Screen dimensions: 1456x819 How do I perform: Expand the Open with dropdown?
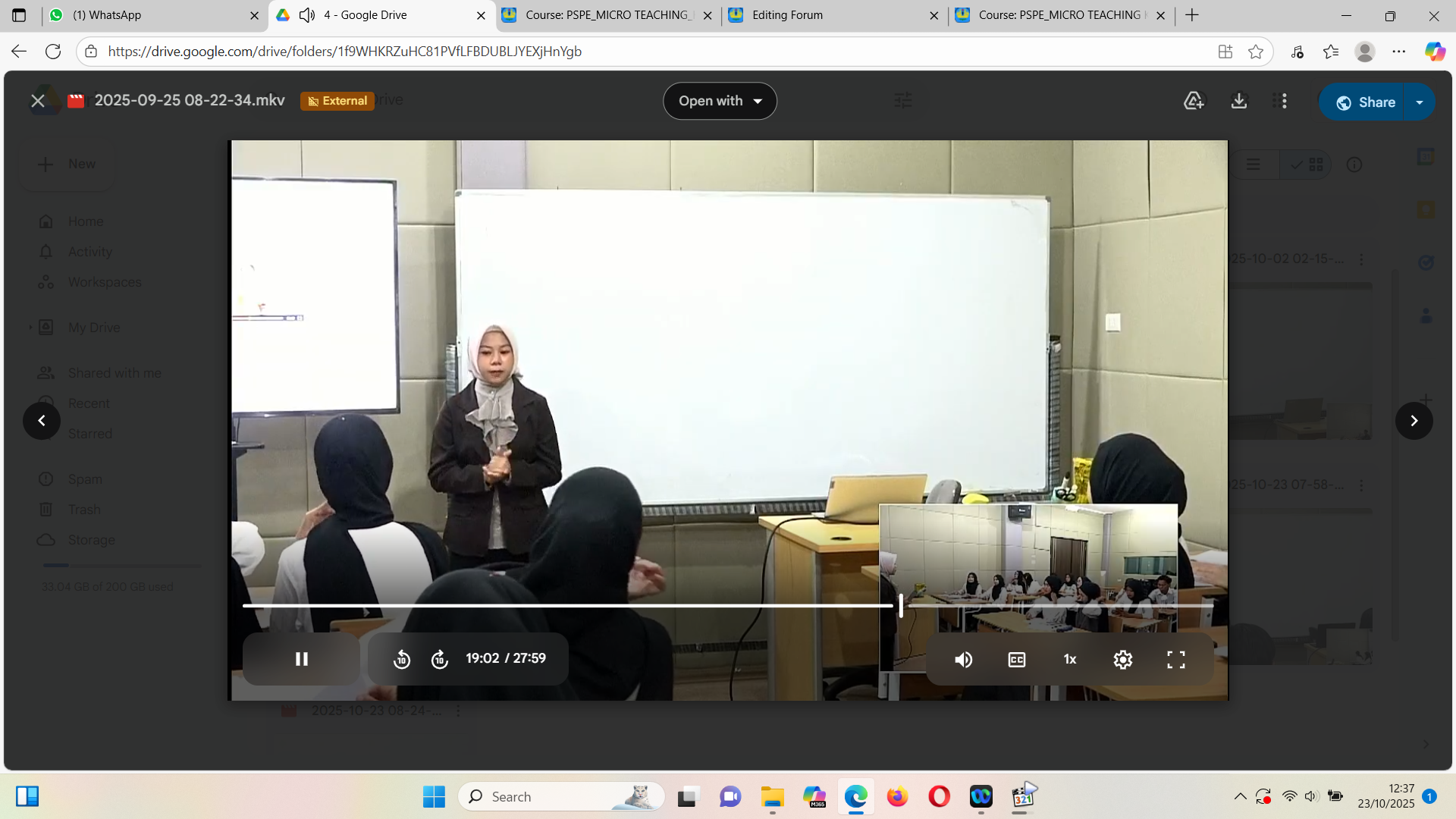(720, 101)
